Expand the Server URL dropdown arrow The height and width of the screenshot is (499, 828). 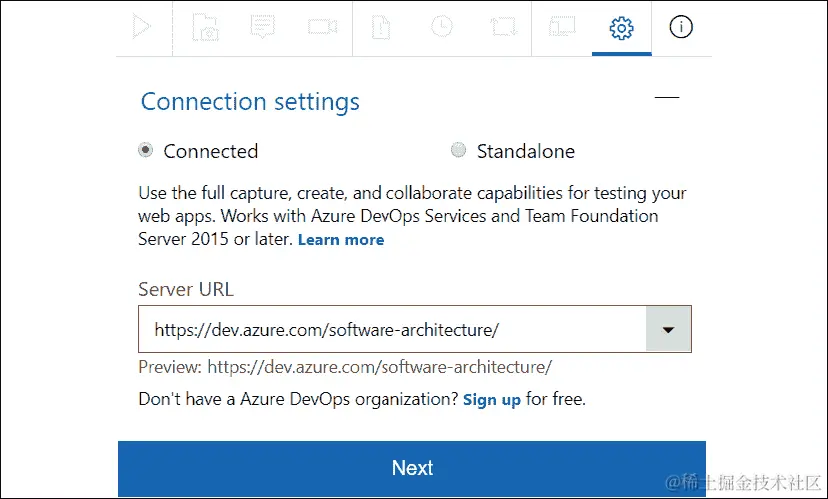(669, 329)
